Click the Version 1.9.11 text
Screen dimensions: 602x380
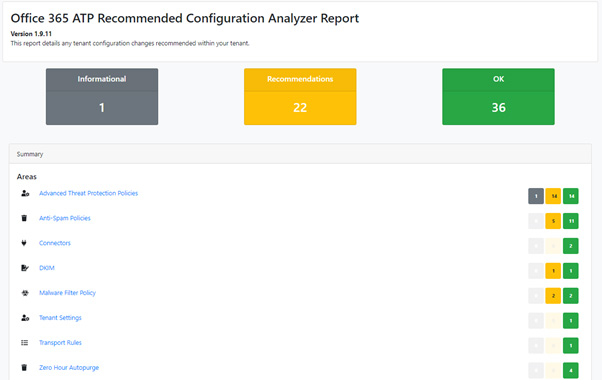31,34
